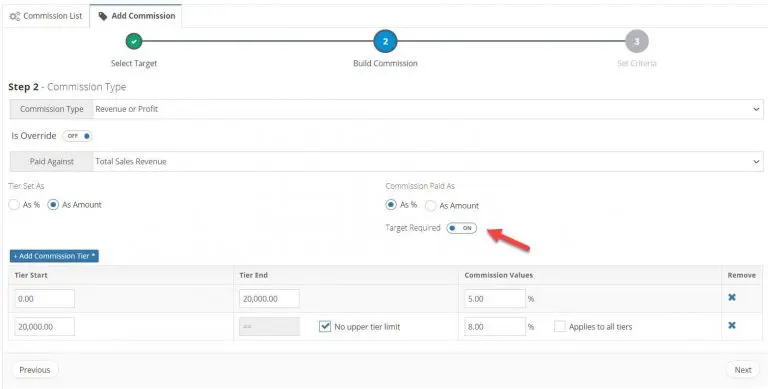This screenshot has width=768, height=389.
Task: Edit commission value field showing 5.00
Action: point(495,298)
